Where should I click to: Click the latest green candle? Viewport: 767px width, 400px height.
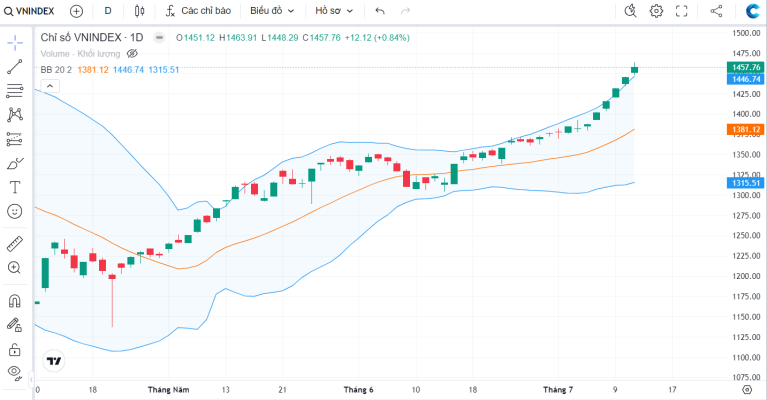[634, 69]
